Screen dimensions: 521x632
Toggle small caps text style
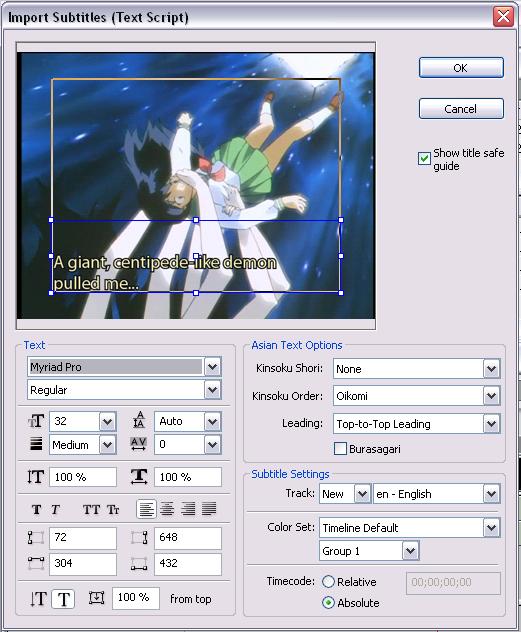click(x=113, y=510)
